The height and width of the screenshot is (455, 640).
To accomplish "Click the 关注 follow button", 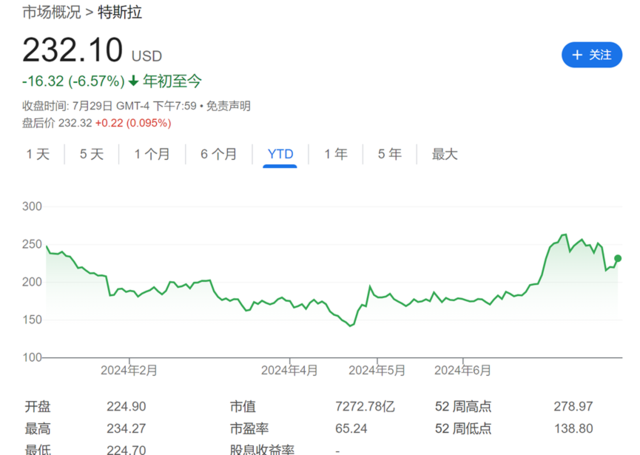I will coord(591,55).
